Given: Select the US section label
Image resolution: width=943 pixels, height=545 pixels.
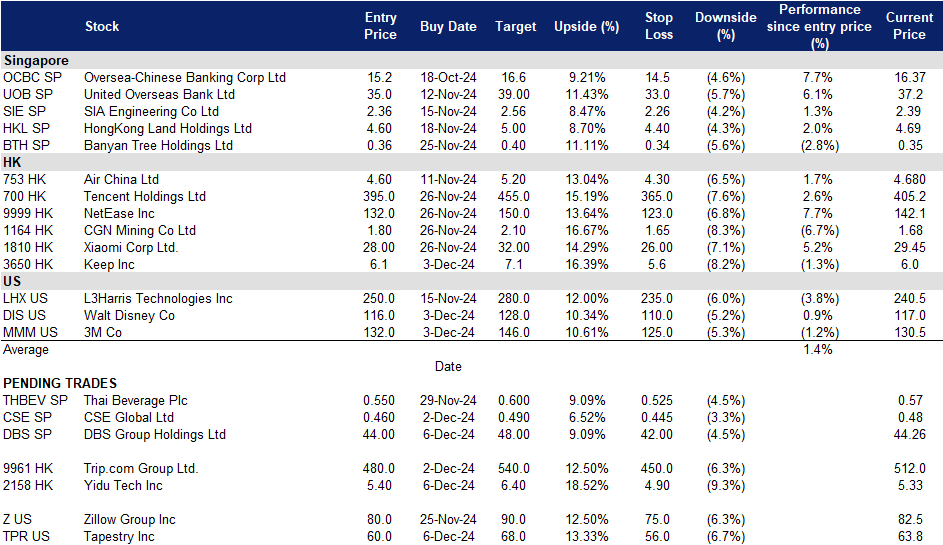Looking at the screenshot, I should [12, 282].
